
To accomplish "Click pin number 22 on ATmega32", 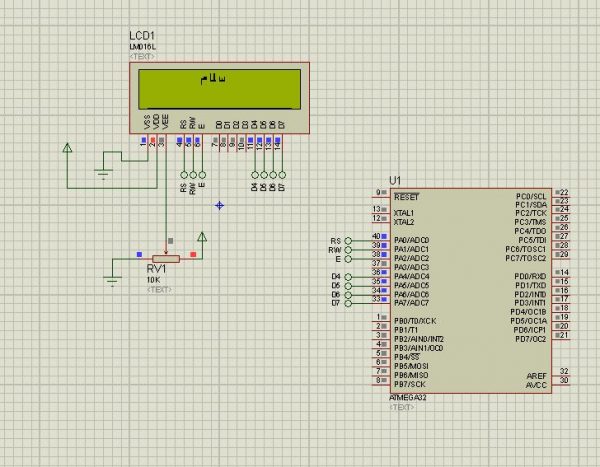I will pos(564,192).
